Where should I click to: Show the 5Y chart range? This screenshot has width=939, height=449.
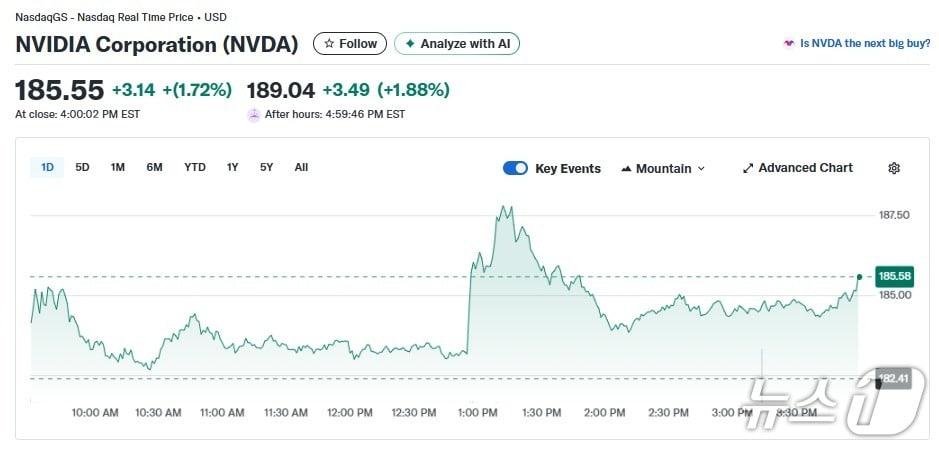(x=266, y=167)
